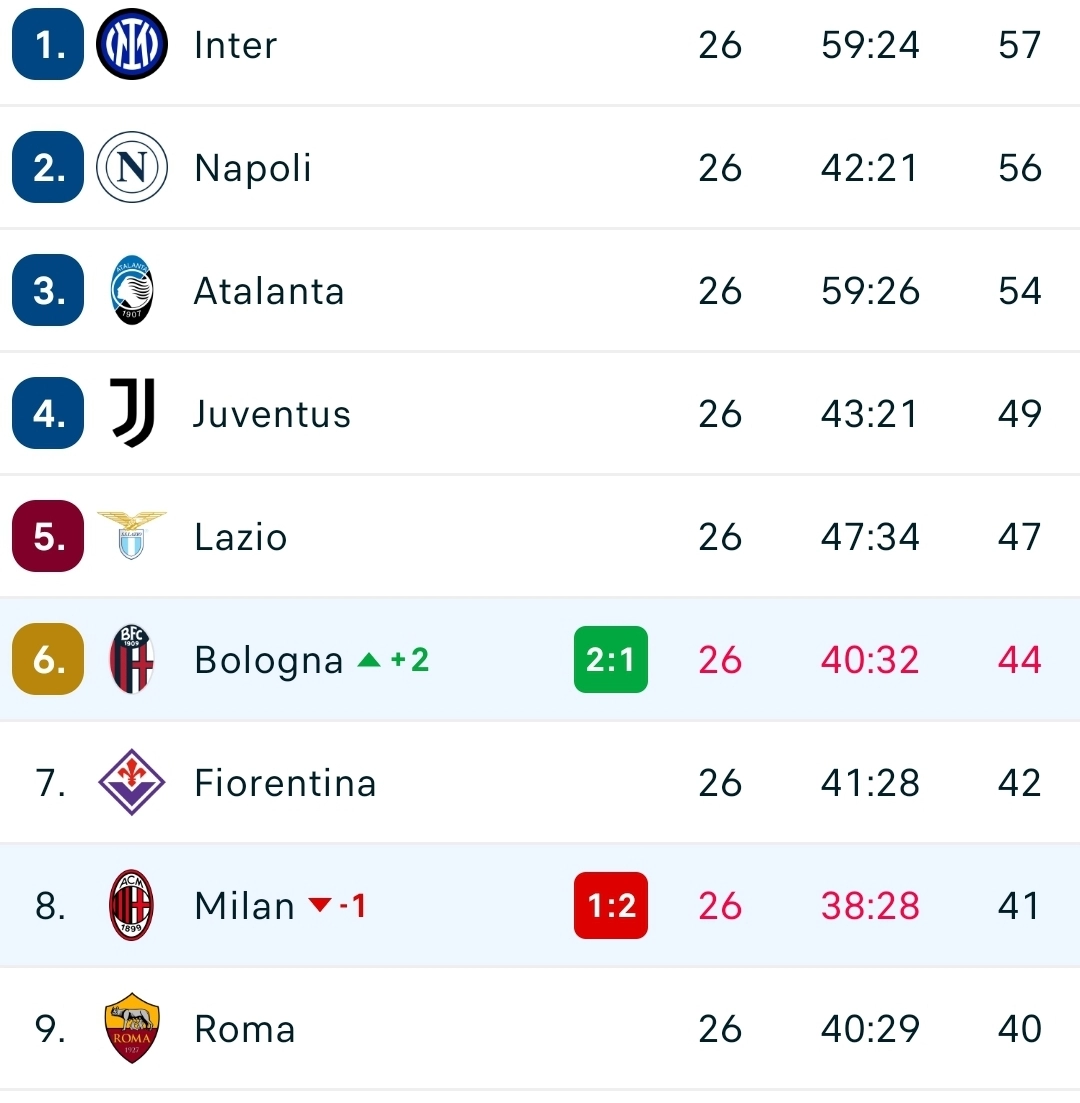Tap the gold rank 6 position badge

[48, 659]
